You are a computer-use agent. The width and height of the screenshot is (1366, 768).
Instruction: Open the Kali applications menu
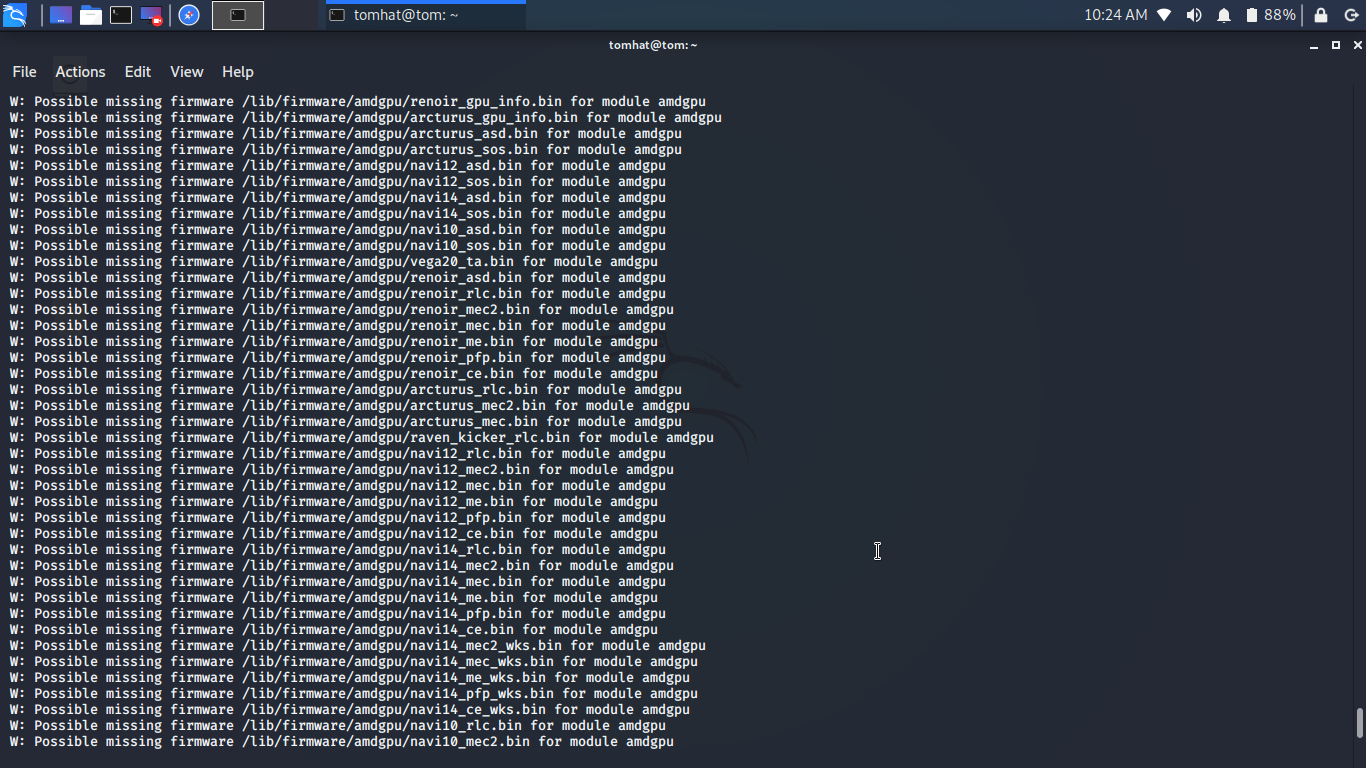pos(15,15)
